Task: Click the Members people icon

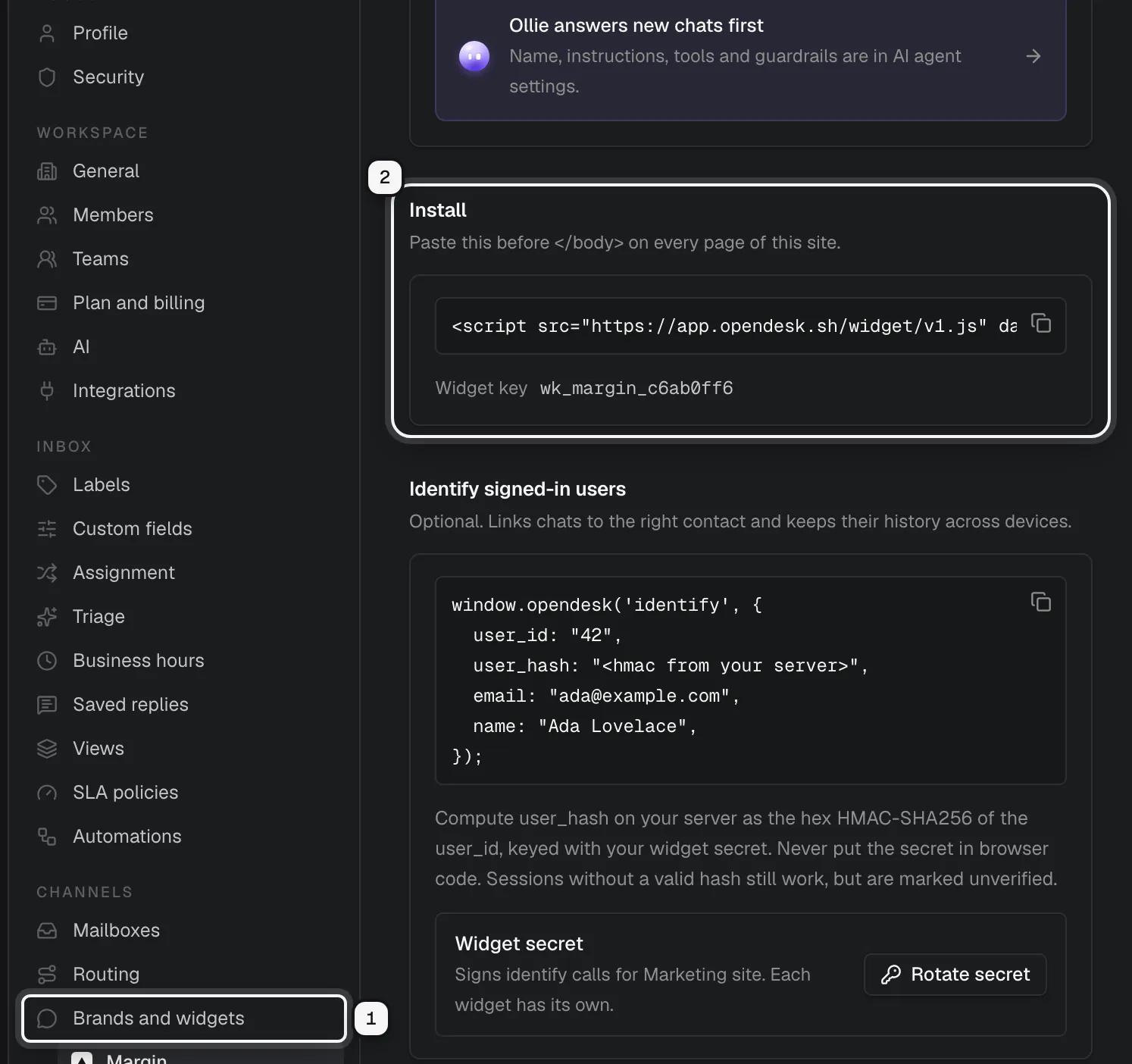Action: click(47, 215)
